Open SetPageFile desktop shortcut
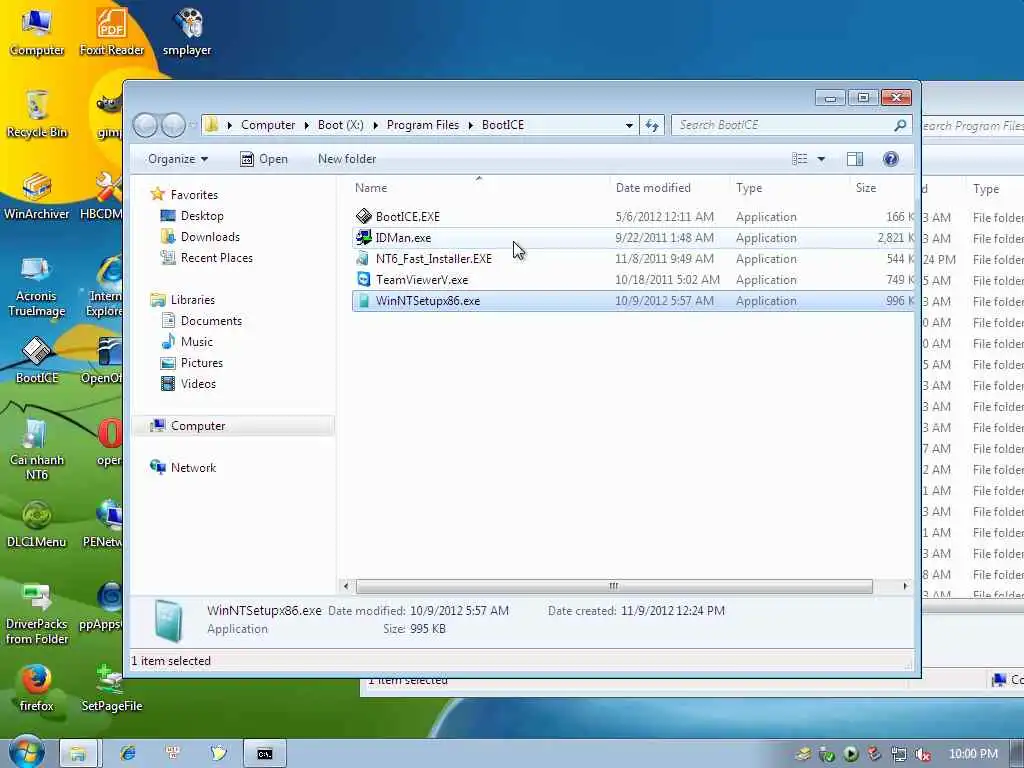 click(x=112, y=688)
